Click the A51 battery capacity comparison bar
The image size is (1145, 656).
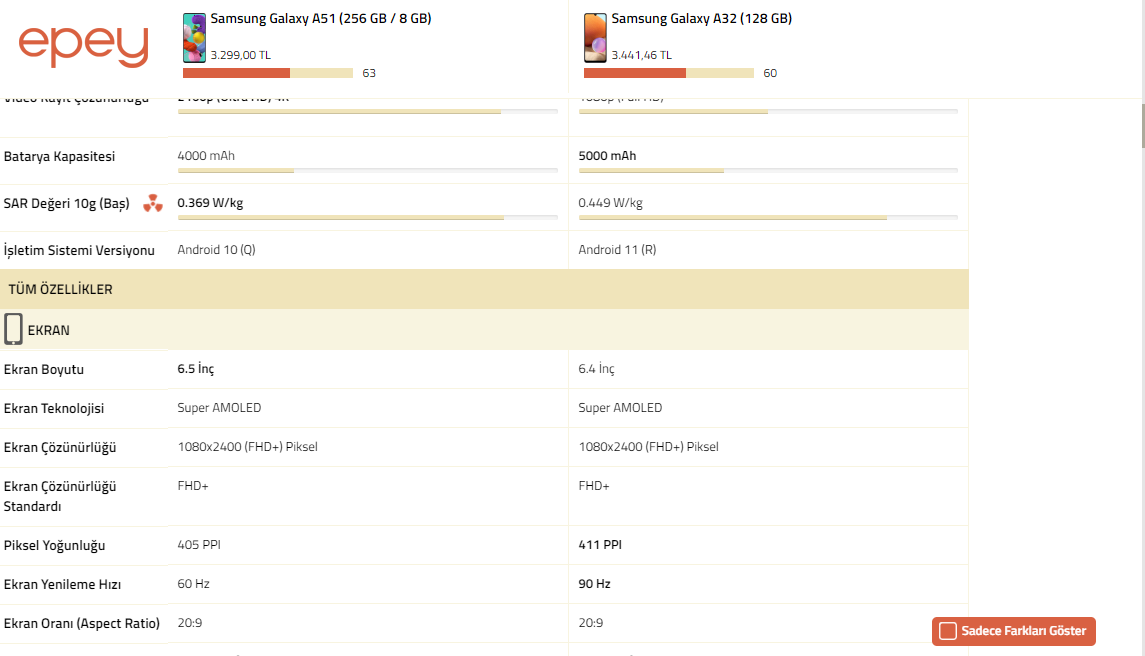367,171
